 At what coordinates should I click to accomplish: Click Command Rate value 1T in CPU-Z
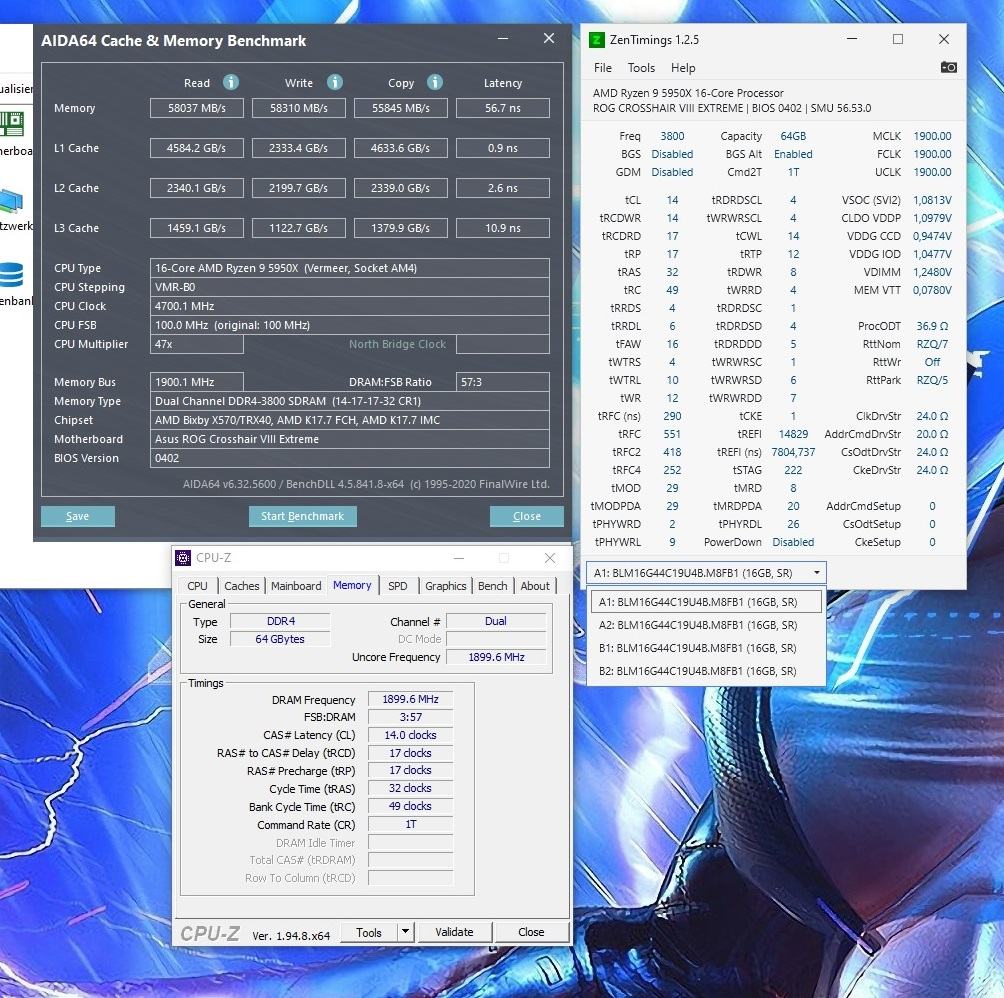pyautogui.click(x=410, y=824)
